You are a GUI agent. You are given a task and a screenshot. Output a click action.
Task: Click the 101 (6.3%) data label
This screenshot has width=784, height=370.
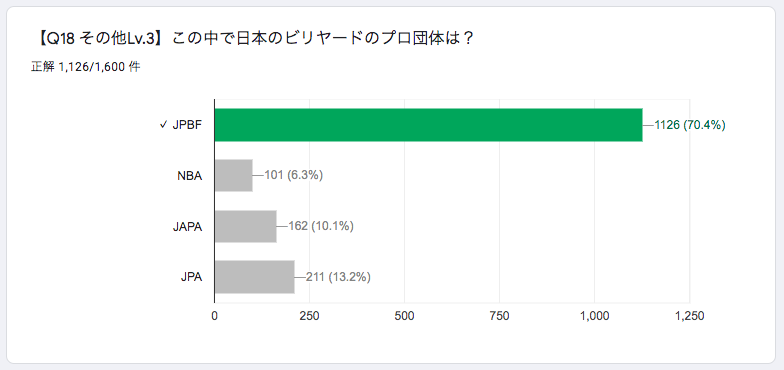(294, 176)
